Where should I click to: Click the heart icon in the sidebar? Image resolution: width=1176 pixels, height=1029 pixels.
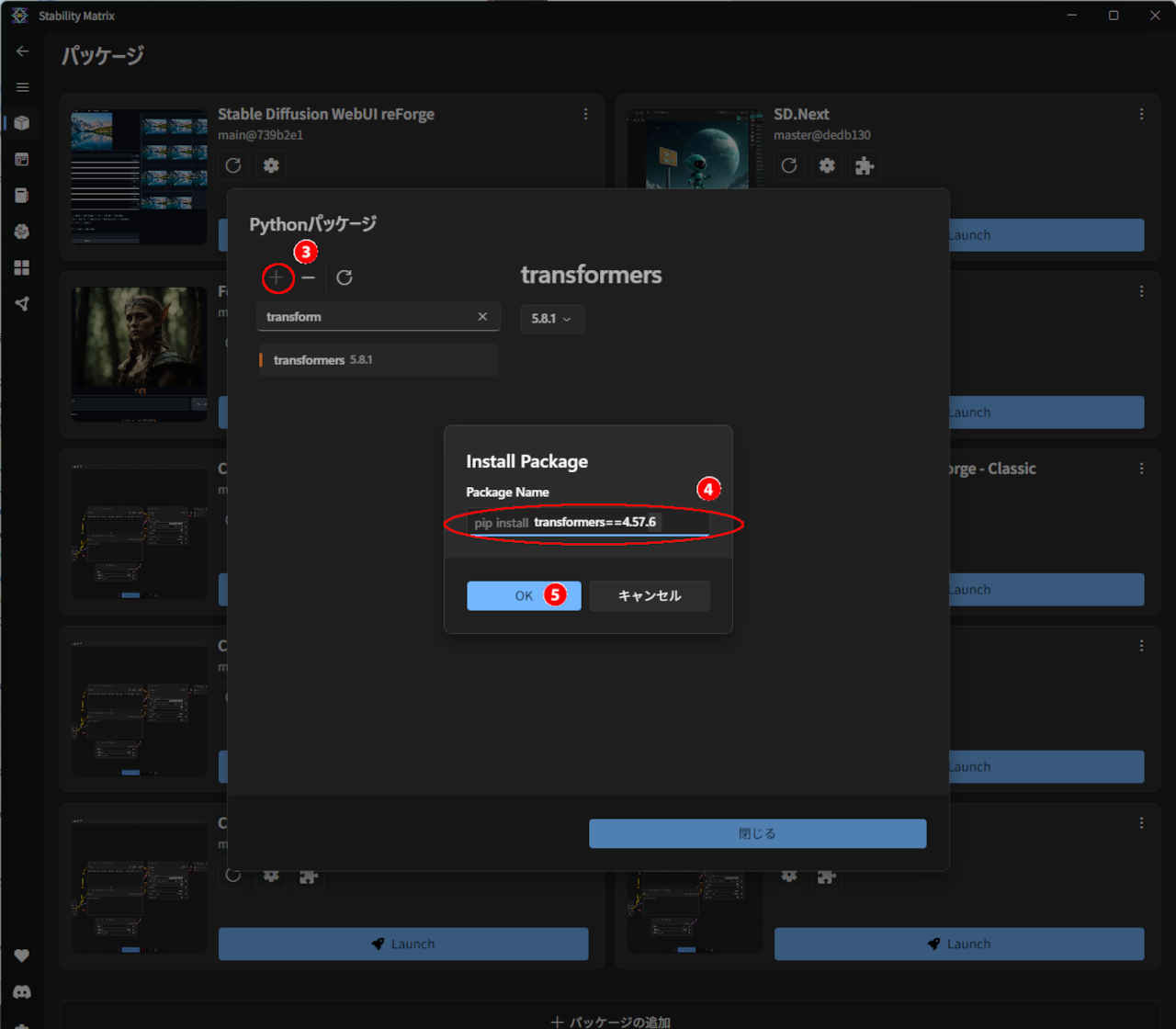22,955
